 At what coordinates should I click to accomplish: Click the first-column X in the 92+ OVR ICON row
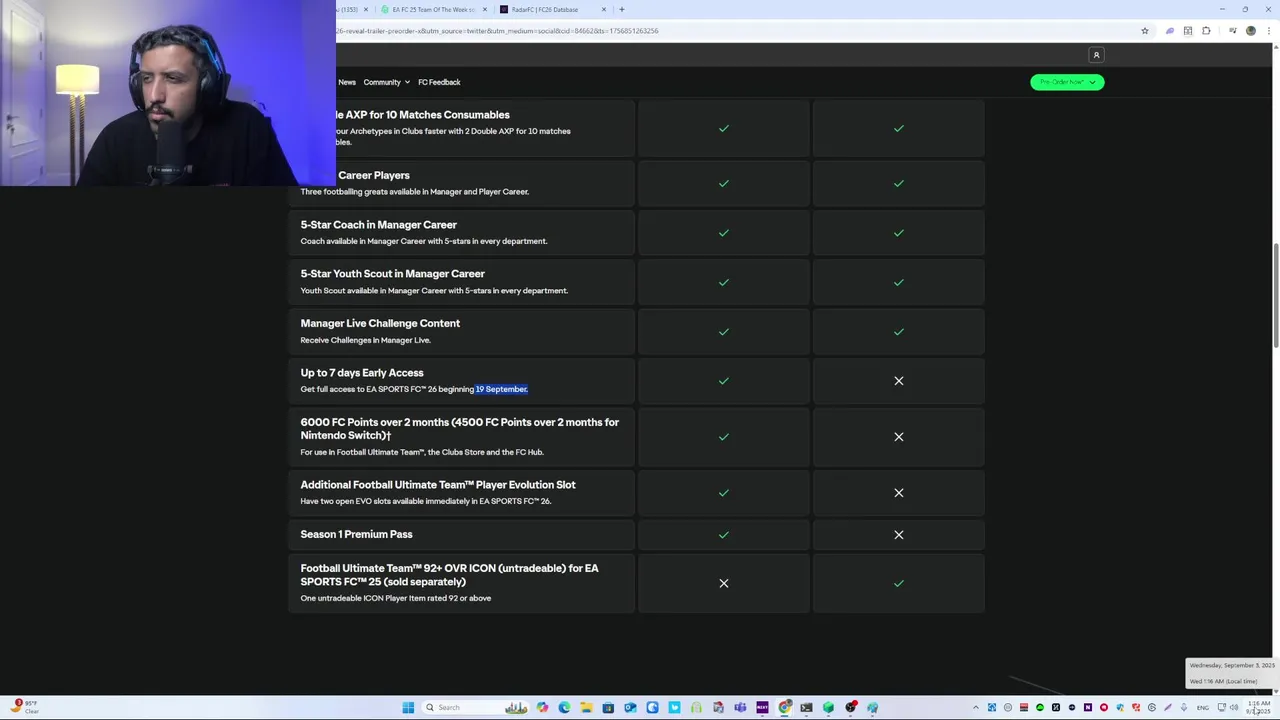point(724,583)
